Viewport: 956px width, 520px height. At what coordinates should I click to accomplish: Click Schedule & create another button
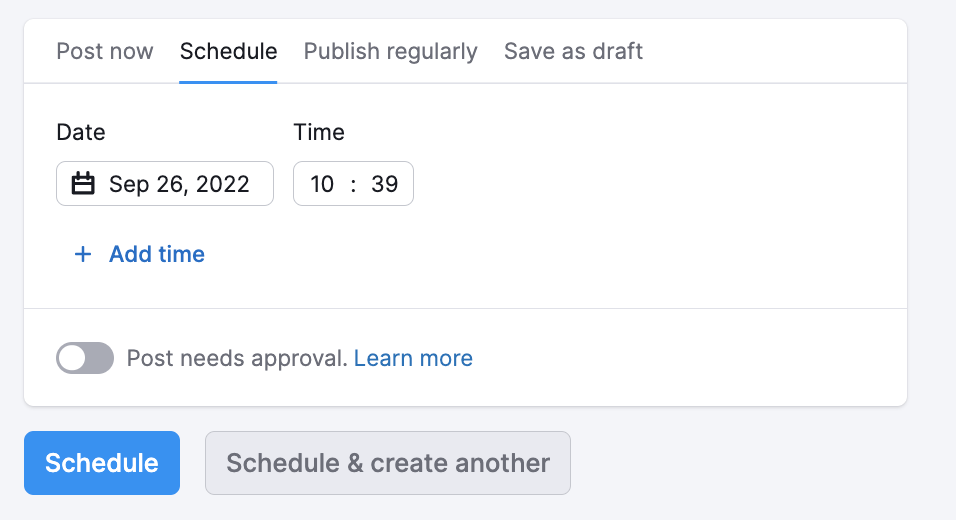tap(388, 463)
